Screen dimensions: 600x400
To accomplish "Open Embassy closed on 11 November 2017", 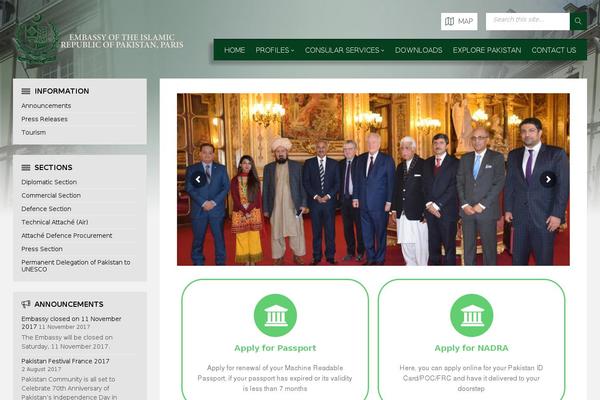I will pyautogui.click(x=71, y=322).
